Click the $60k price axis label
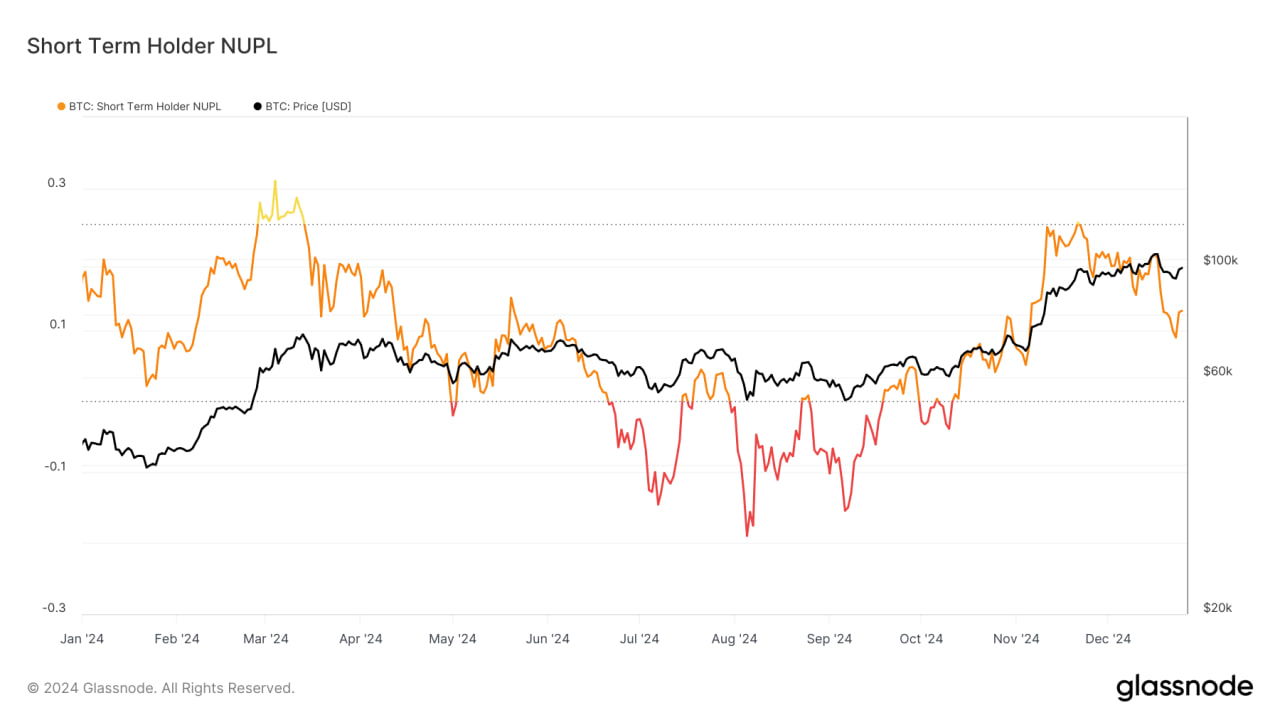 (1218, 371)
